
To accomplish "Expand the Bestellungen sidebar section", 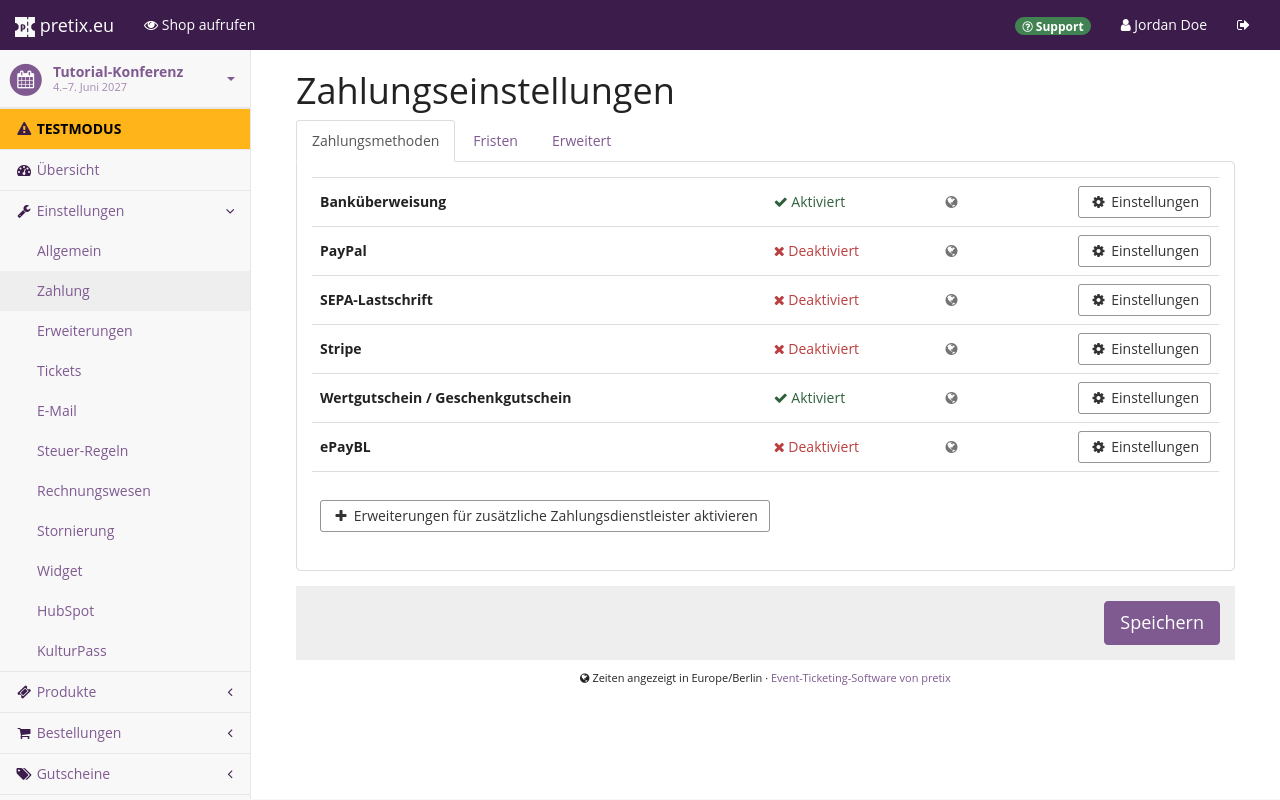I will point(229,732).
